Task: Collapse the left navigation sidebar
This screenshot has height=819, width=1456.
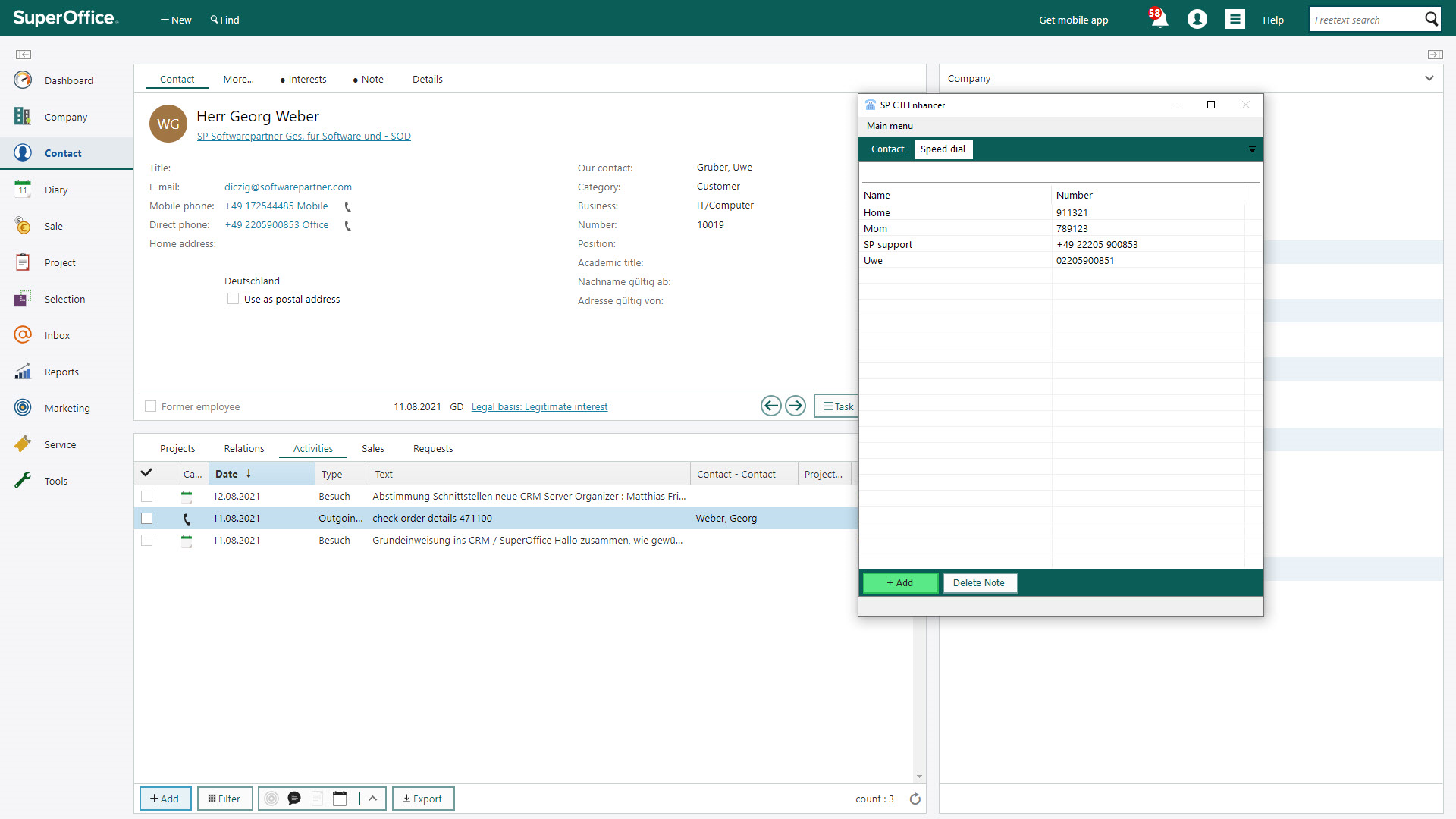Action: (24, 55)
